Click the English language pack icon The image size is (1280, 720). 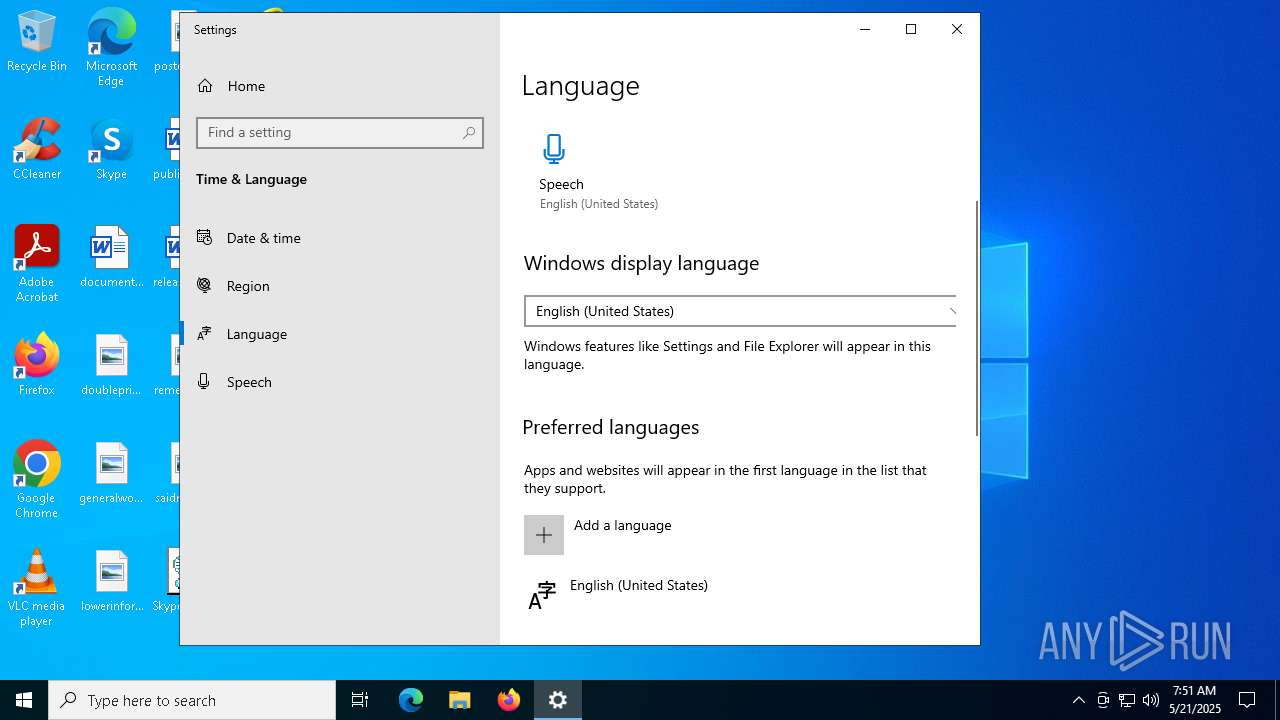pyautogui.click(x=542, y=596)
